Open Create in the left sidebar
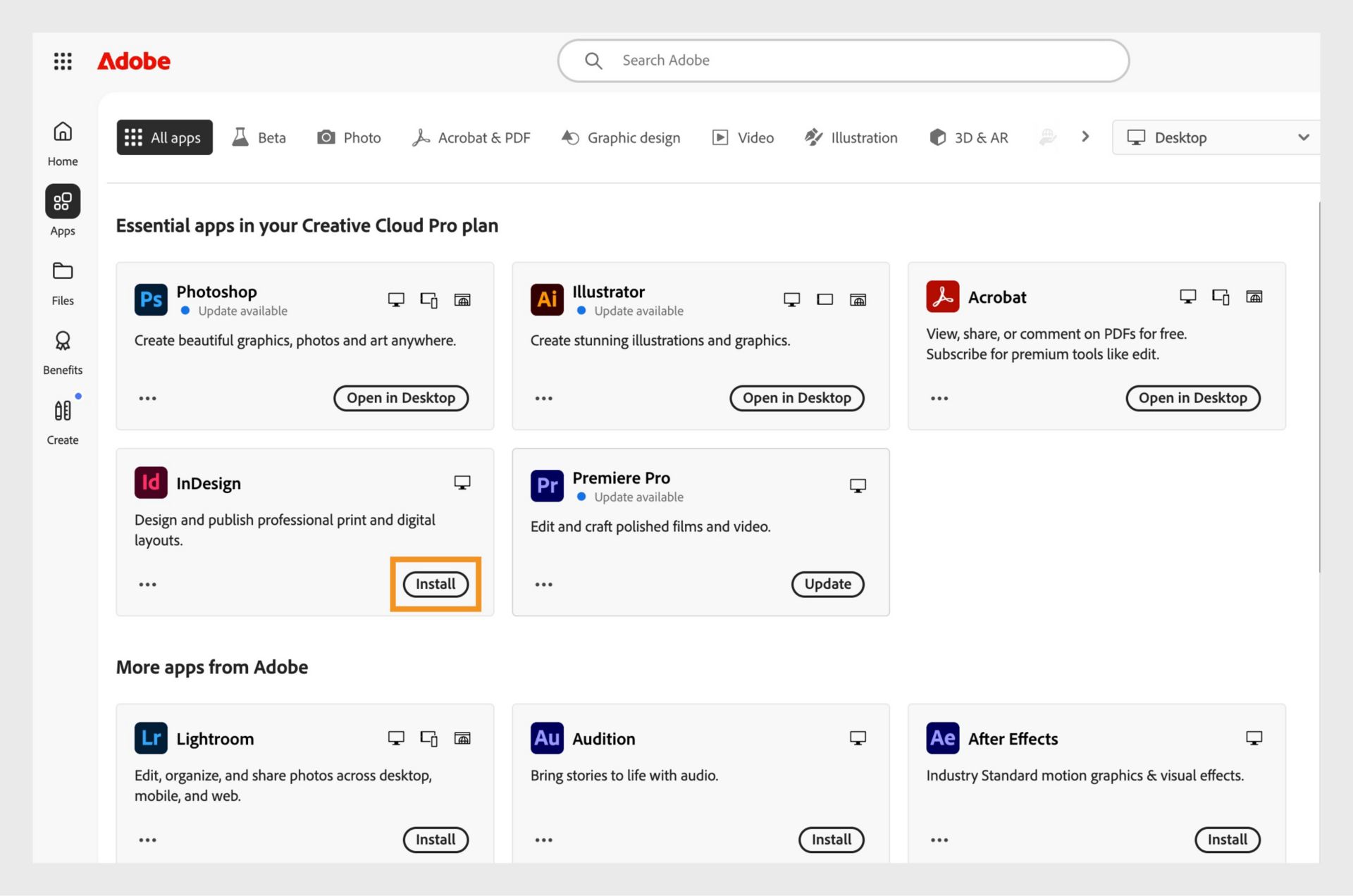The image size is (1353, 896). pyautogui.click(x=63, y=422)
